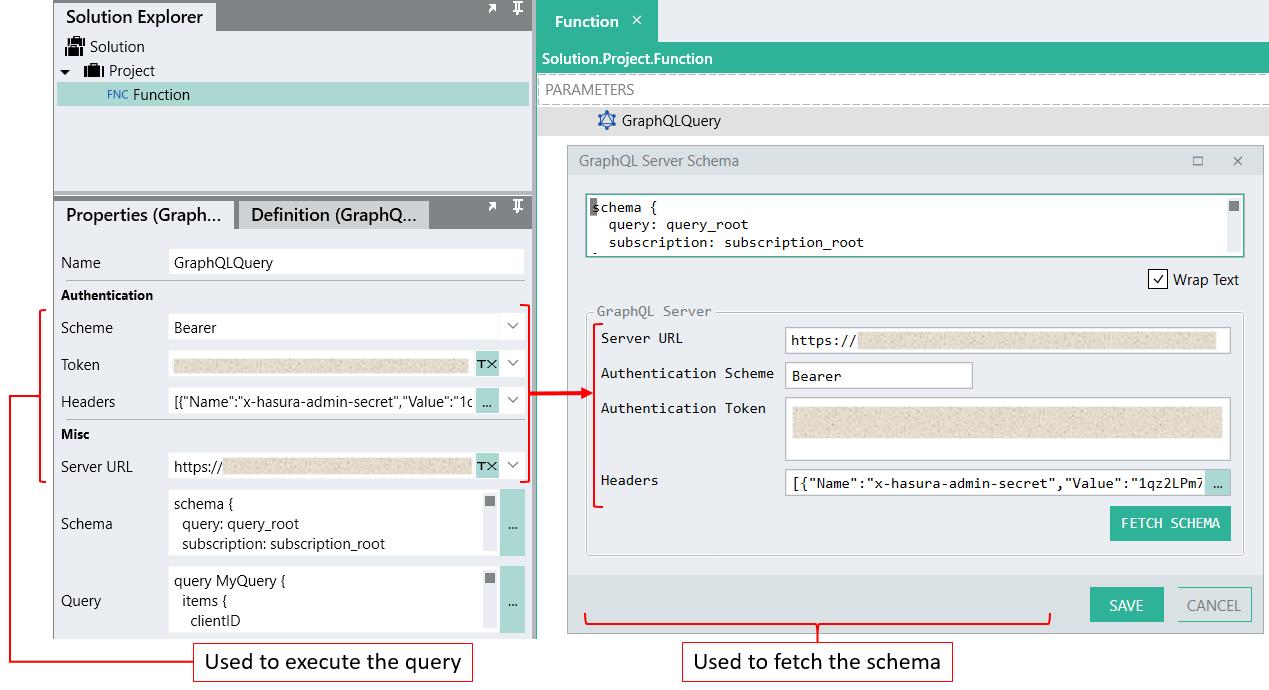
Task: Switch to the Definition (GraphQ...) tab
Action: coord(332,215)
